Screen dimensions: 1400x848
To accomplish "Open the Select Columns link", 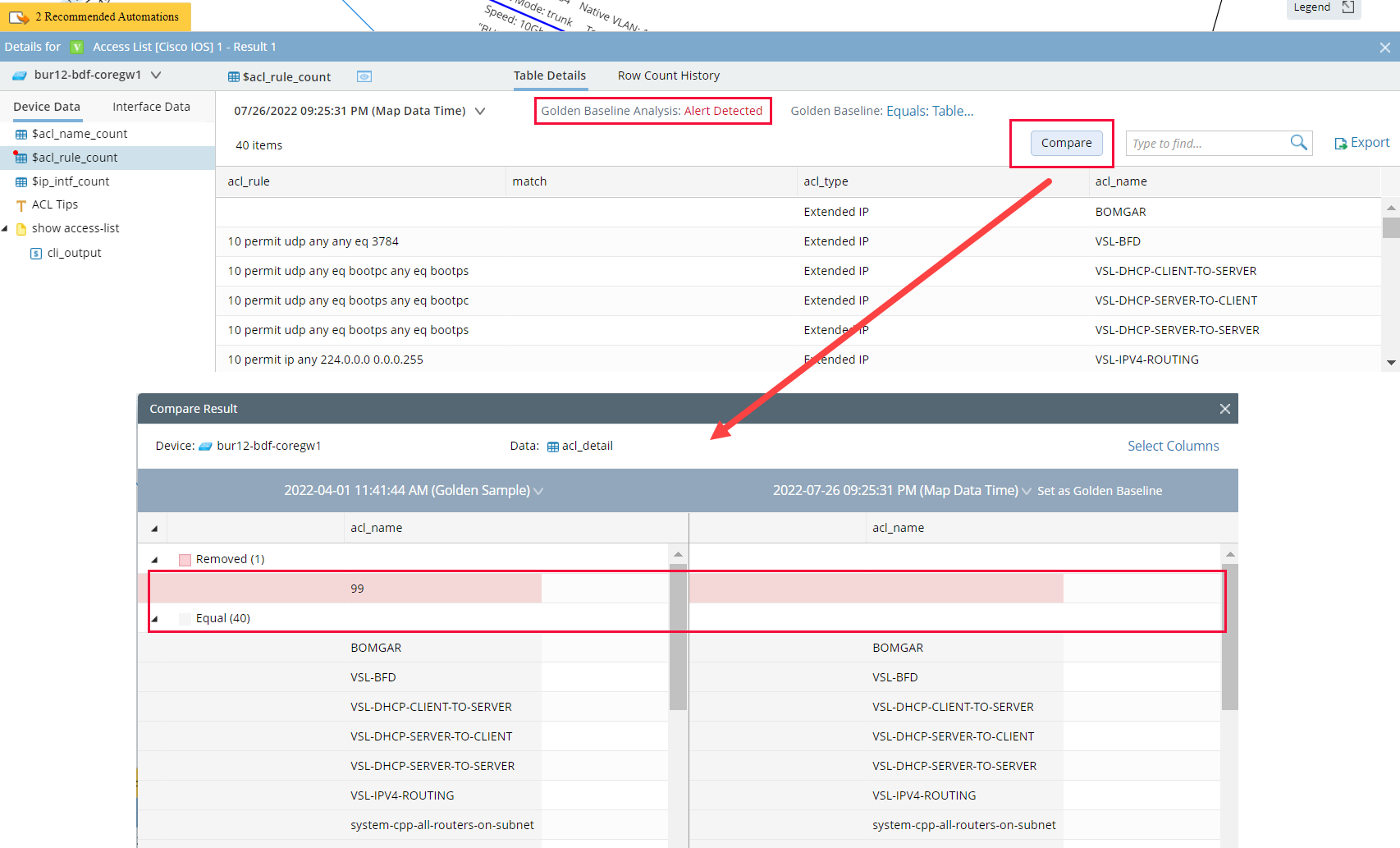I will 1173,446.
